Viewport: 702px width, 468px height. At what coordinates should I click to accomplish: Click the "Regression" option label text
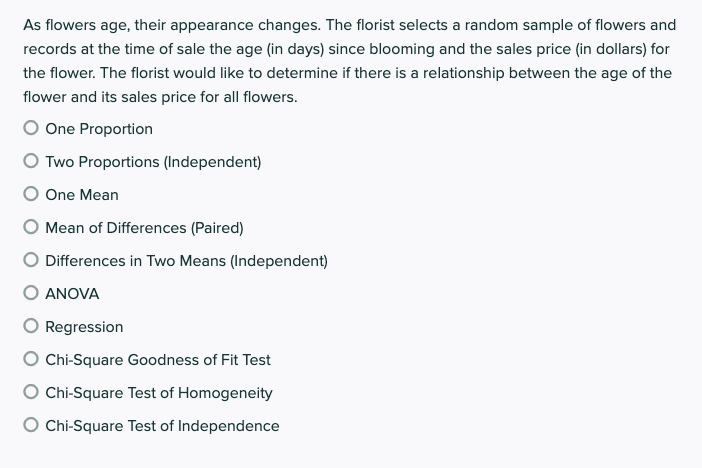[x=84, y=327]
